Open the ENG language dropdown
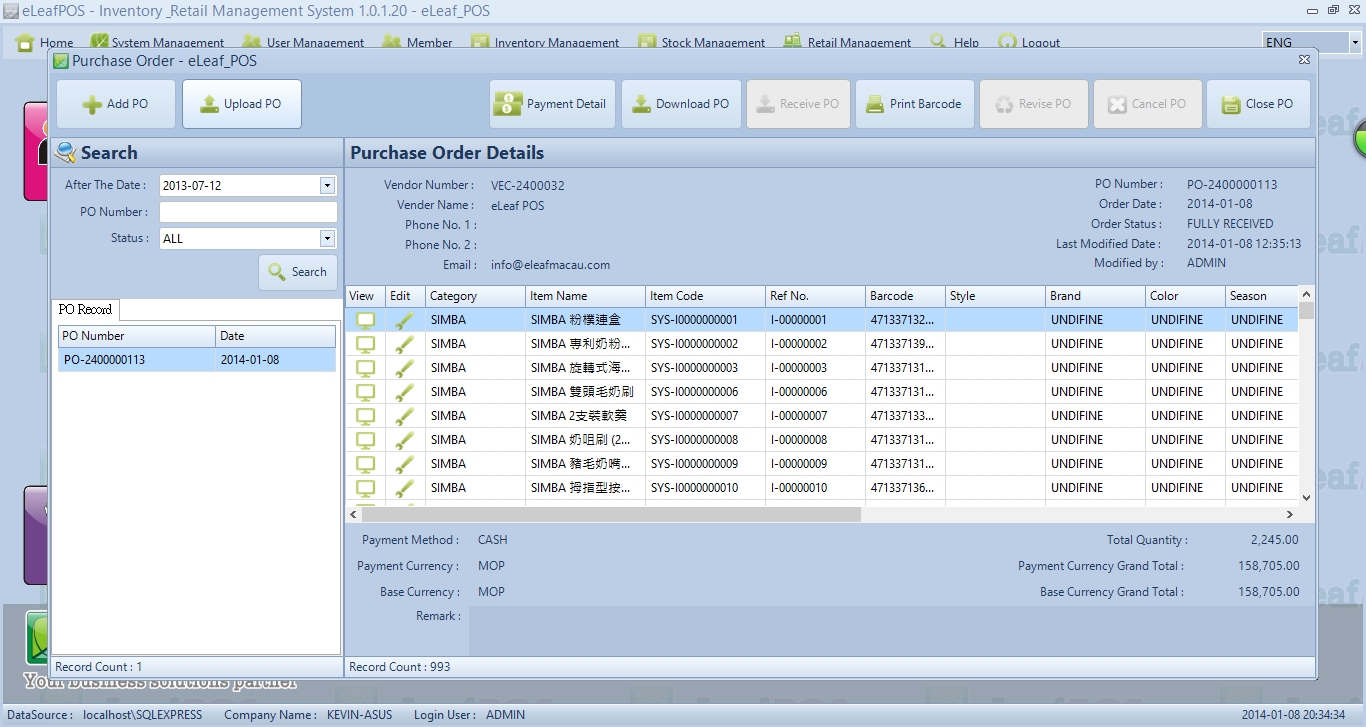This screenshot has height=727, width=1366. (1355, 43)
